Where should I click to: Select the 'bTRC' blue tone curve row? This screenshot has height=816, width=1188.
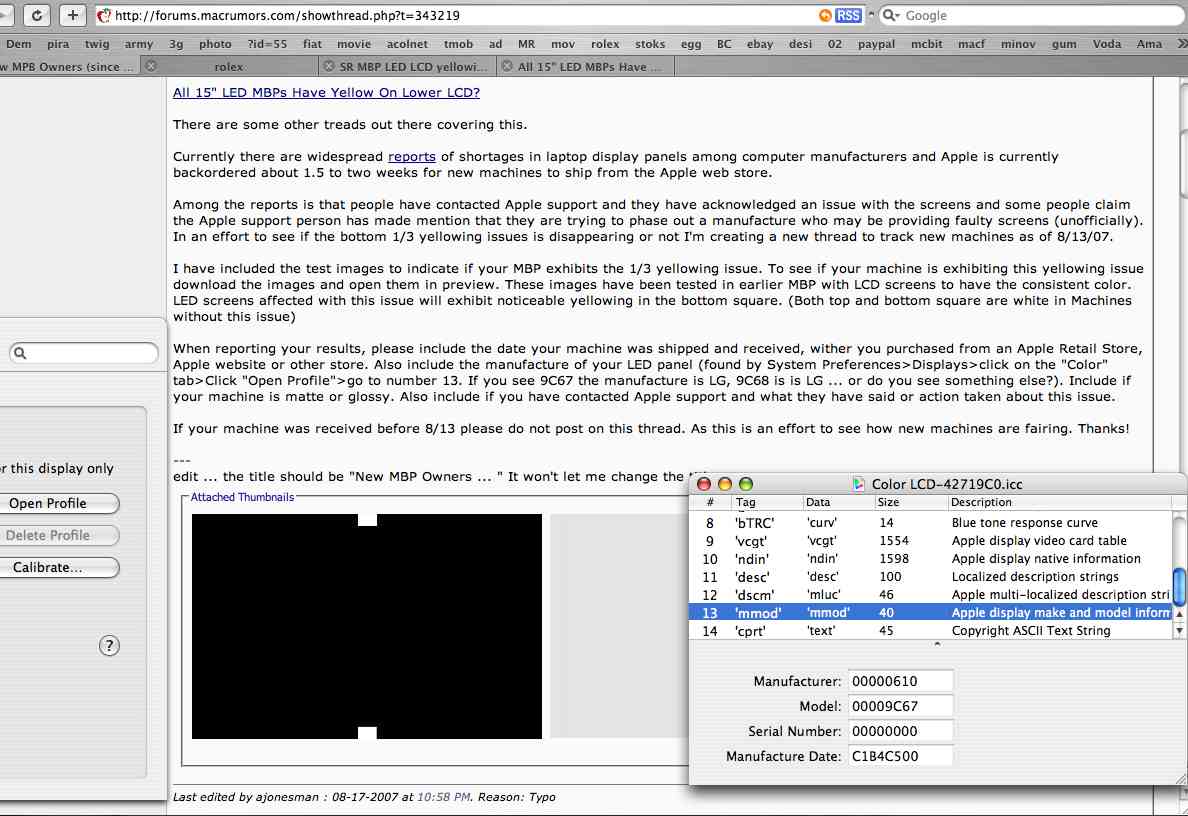coord(930,523)
